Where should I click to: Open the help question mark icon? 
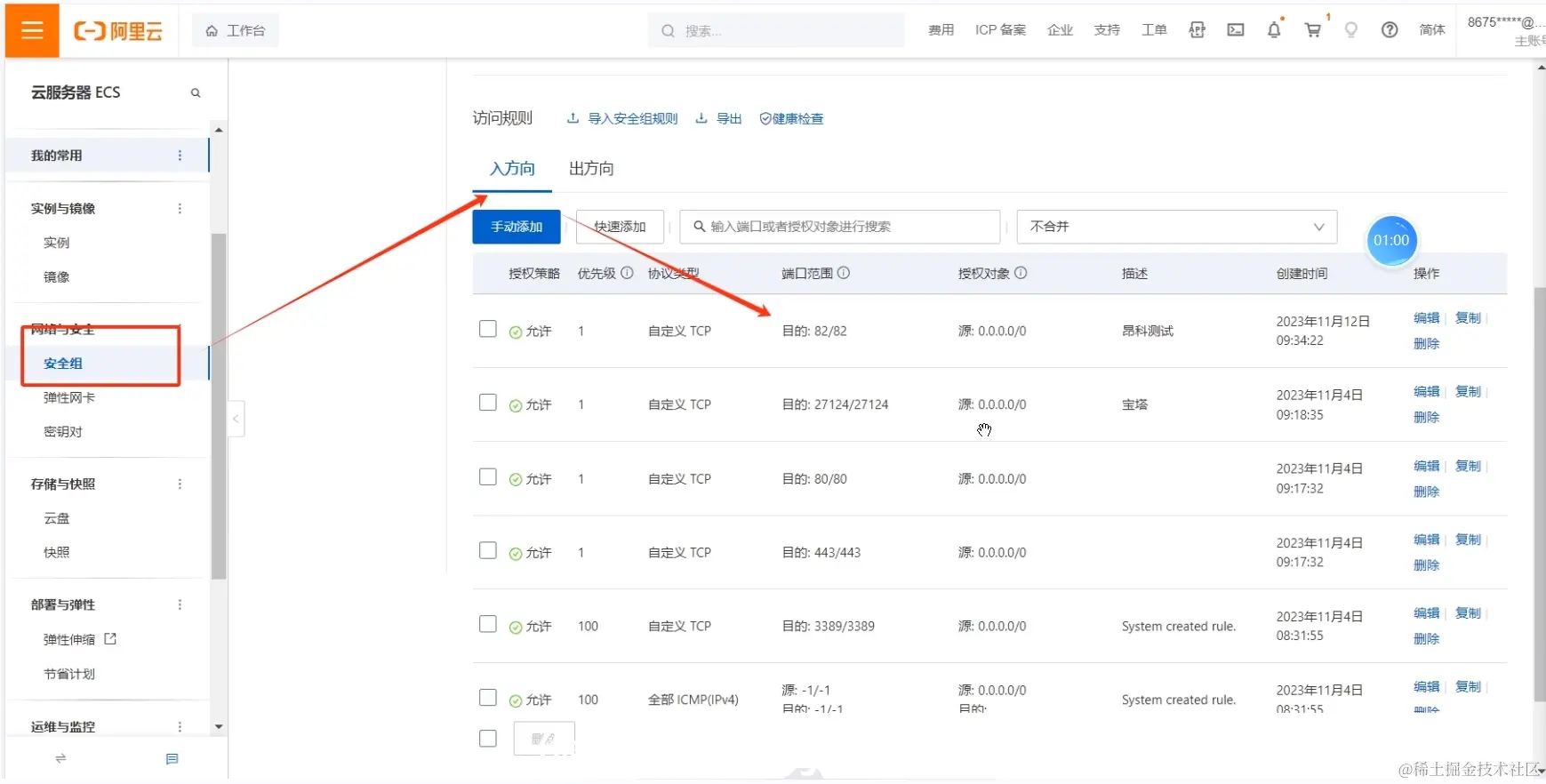point(1390,30)
